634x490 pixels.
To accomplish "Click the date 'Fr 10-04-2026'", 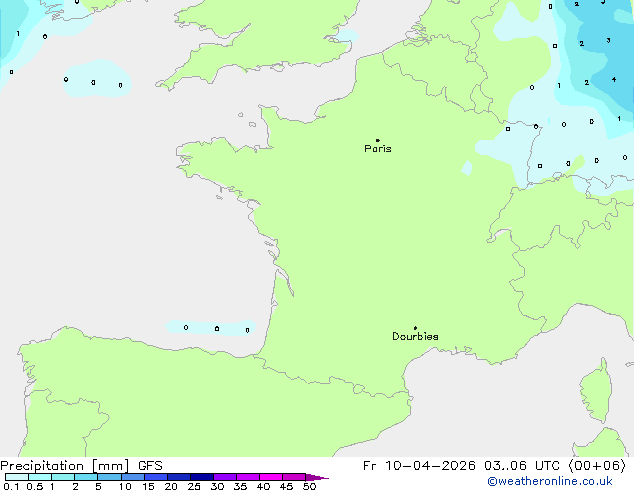I will coord(419,466).
